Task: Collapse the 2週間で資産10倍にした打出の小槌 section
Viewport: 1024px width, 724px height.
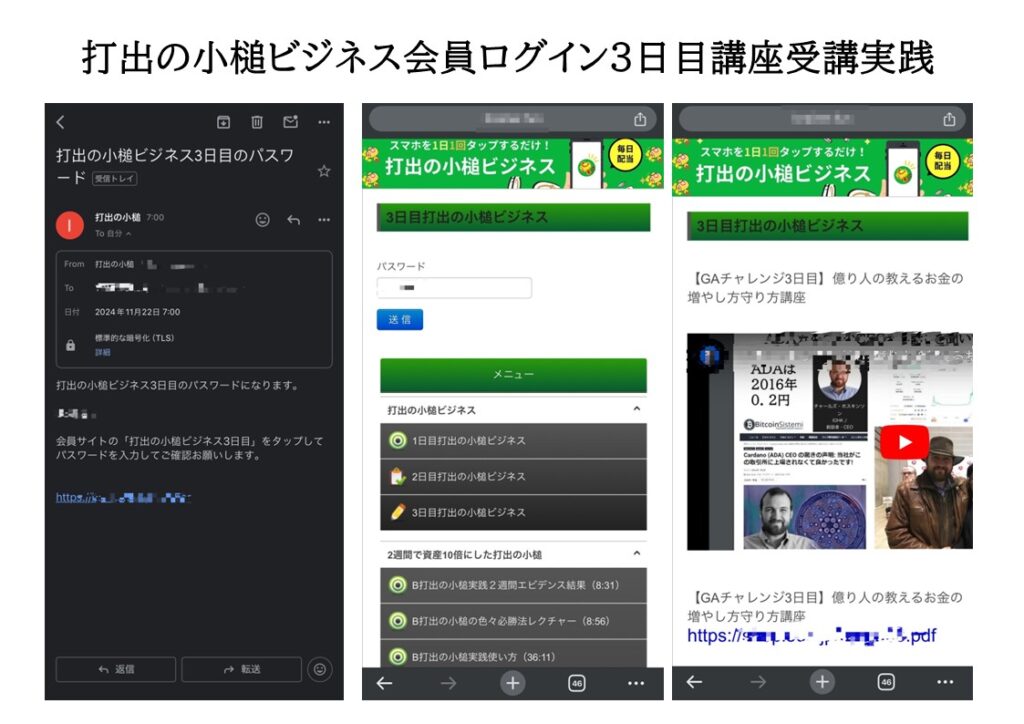Action: click(637, 554)
